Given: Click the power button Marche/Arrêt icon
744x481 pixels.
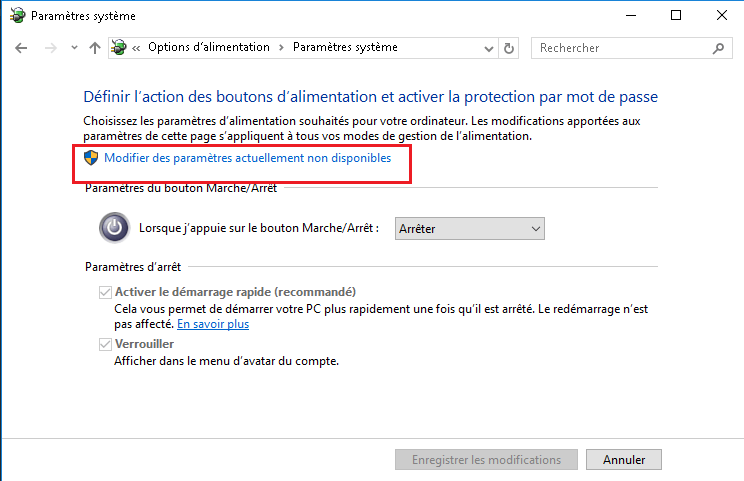Looking at the screenshot, I should [114, 228].
